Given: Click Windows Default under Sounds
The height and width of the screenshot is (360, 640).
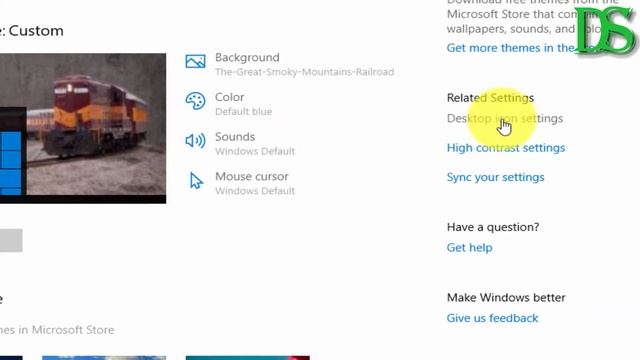Looking at the screenshot, I should coord(255,151).
